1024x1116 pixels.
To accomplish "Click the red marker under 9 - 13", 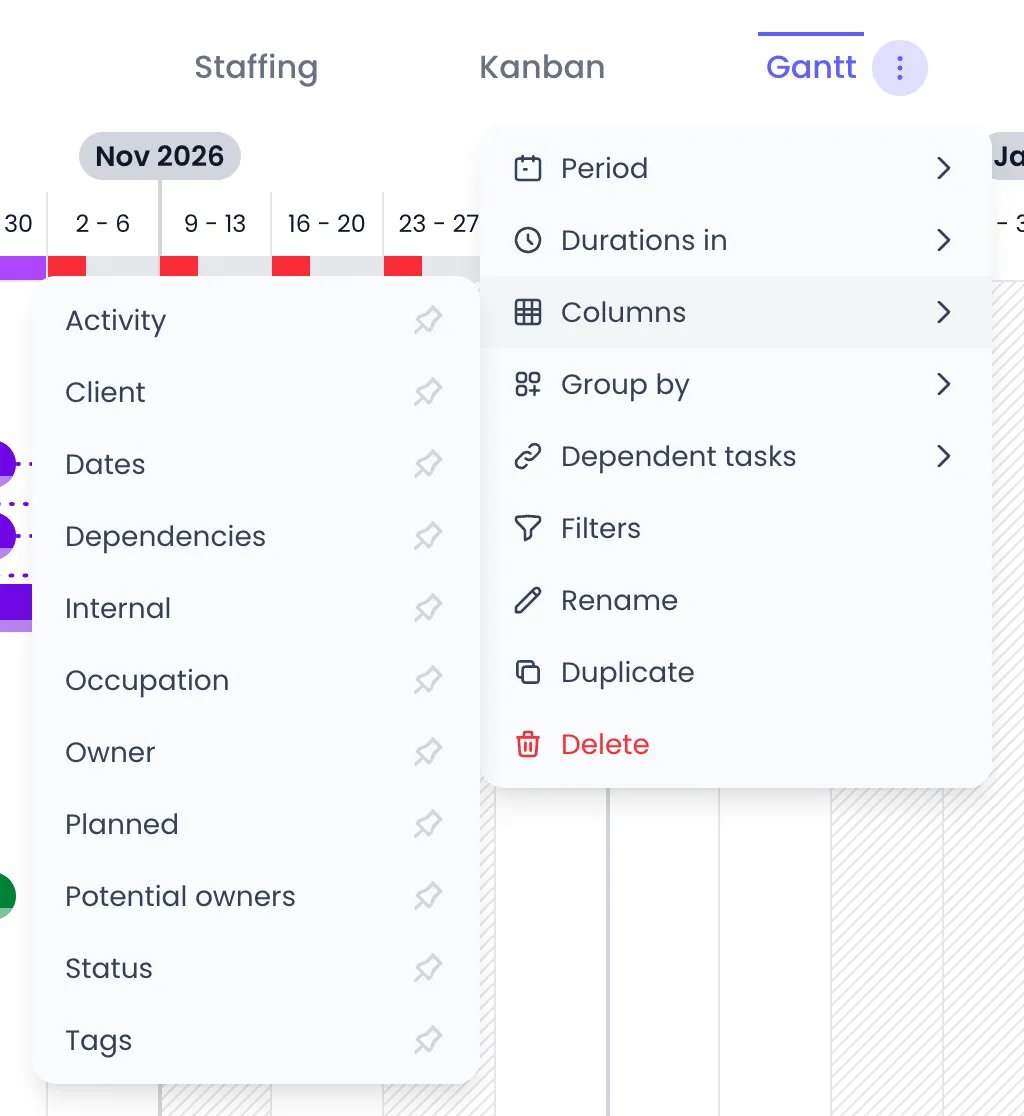I will pyautogui.click(x=179, y=266).
